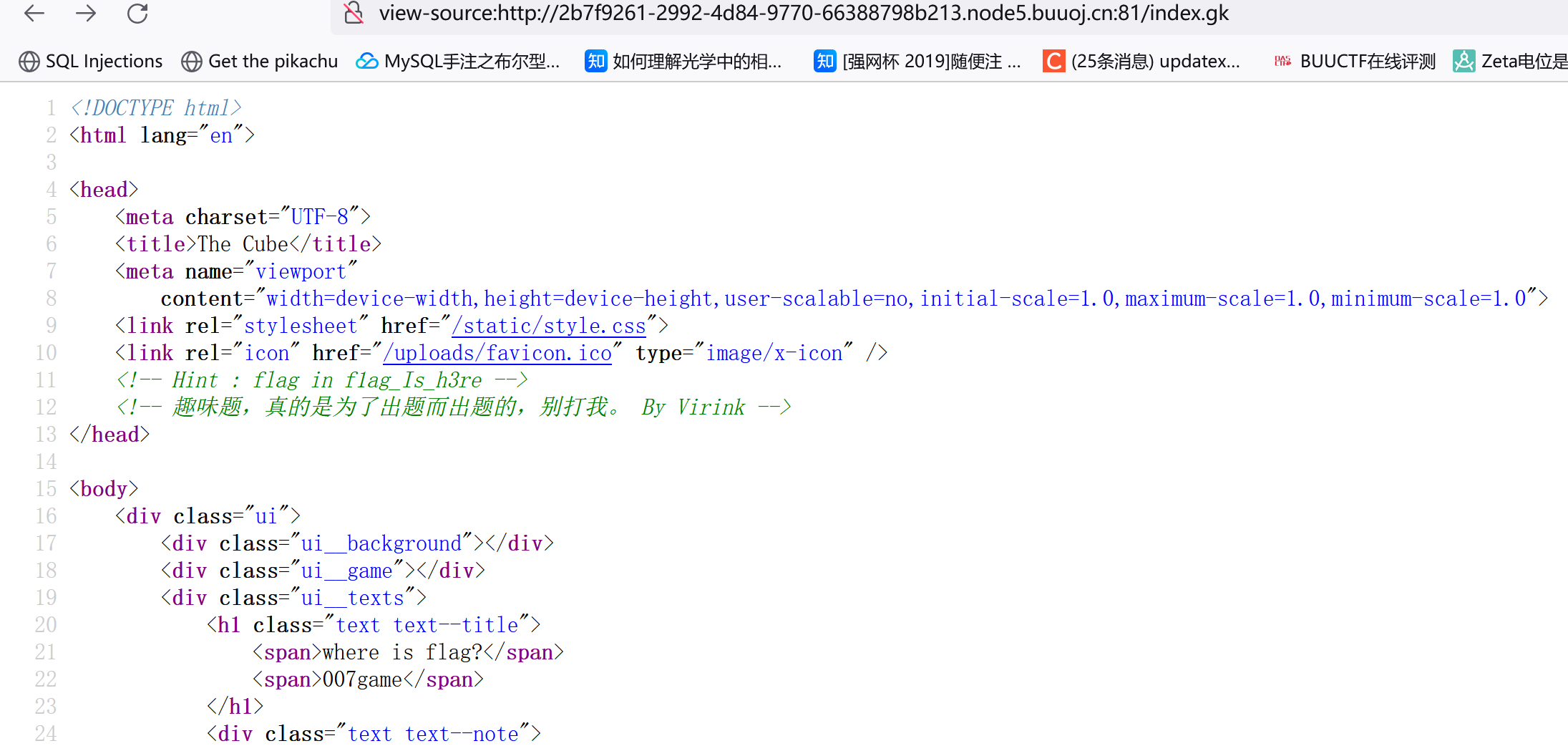
Task: Click the DOCTYPE html declaration
Action: (x=156, y=108)
